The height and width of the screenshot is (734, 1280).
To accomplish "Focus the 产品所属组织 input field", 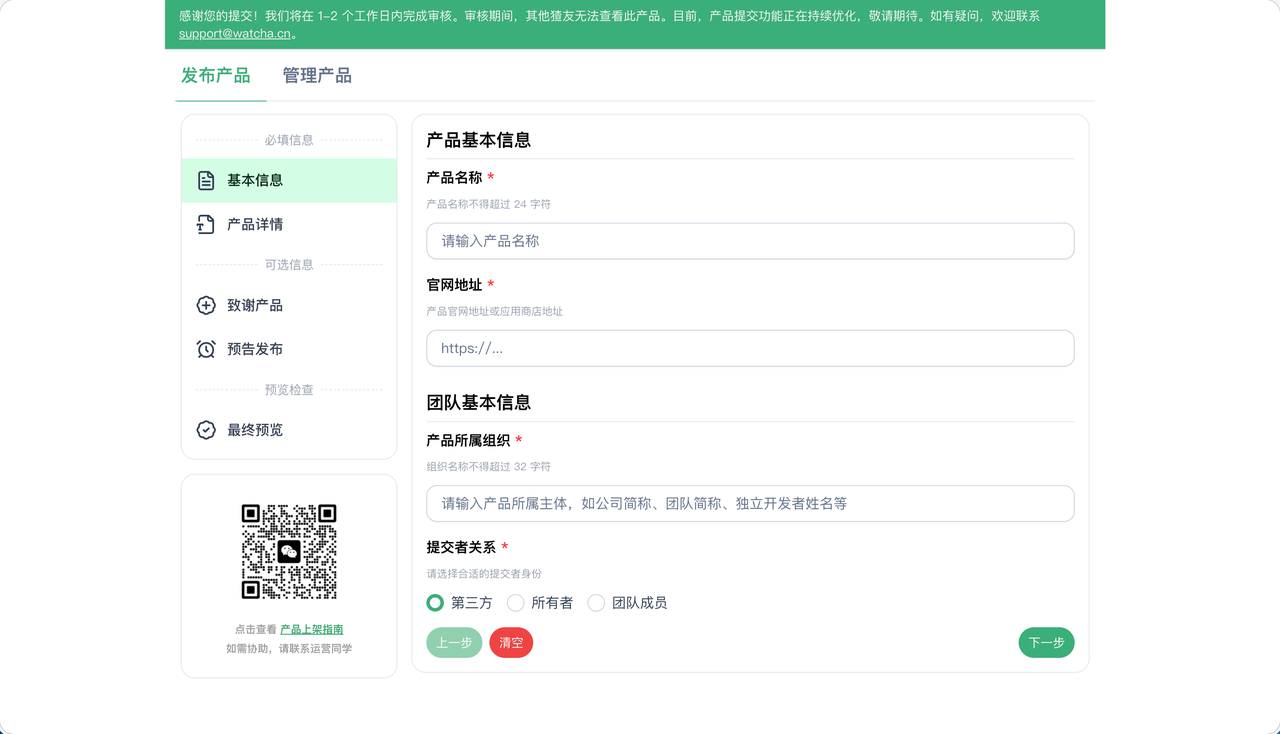I will pyautogui.click(x=750, y=503).
